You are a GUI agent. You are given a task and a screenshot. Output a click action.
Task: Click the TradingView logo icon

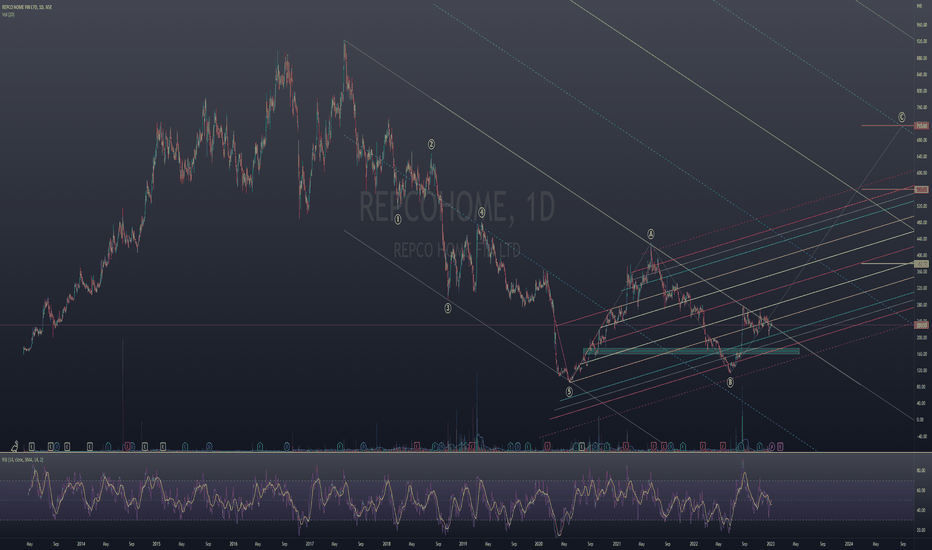(x=15, y=445)
